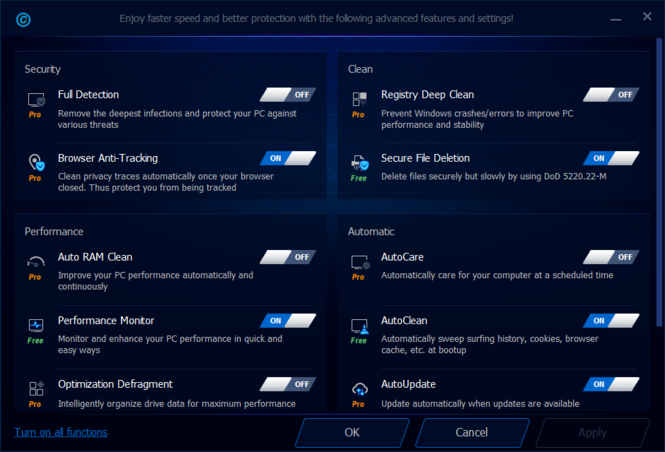Click the Registry Deep Clean title

(x=428, y=95)
